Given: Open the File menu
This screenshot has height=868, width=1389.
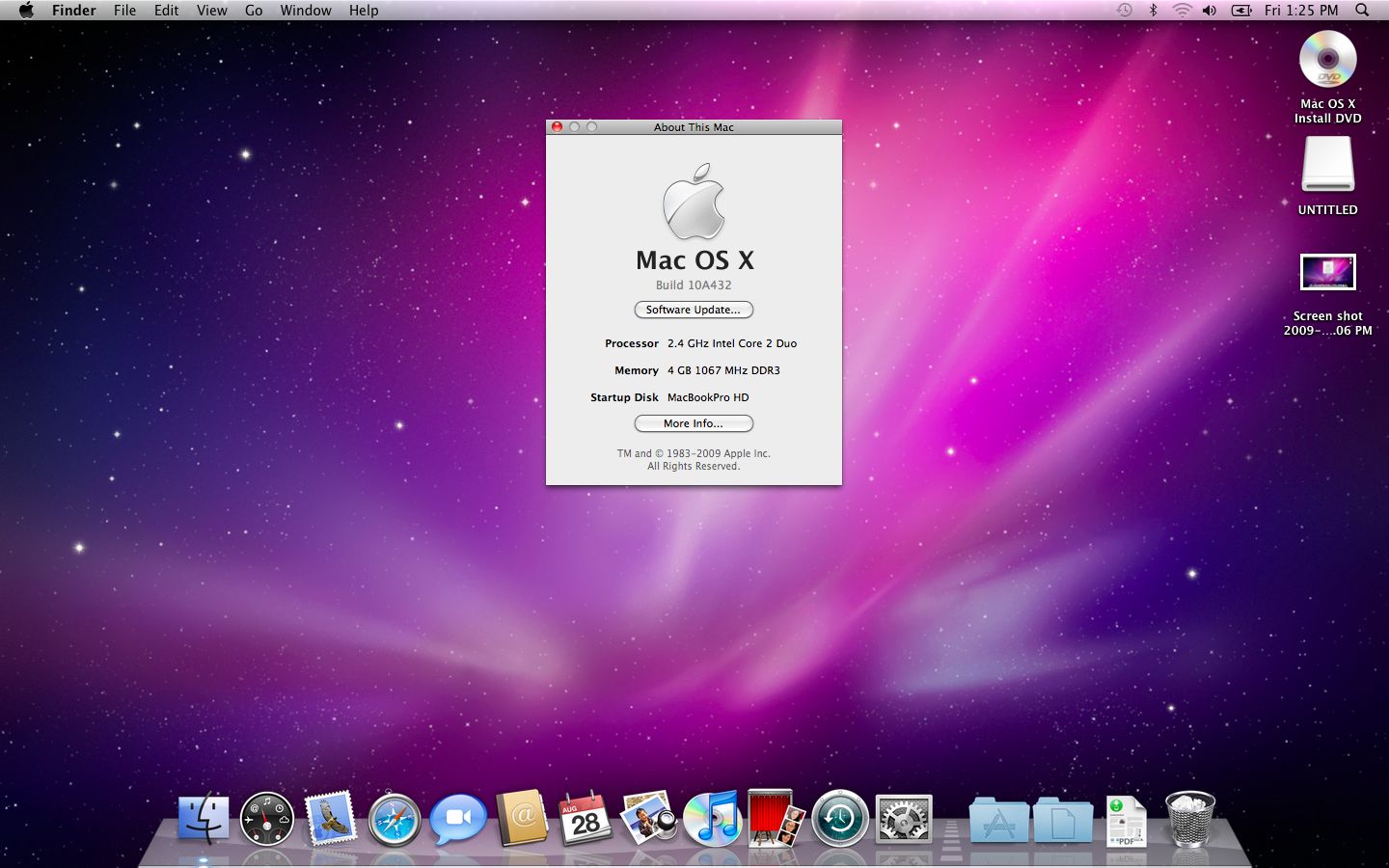Looking at the screenshot, I should tap(124, 11).
